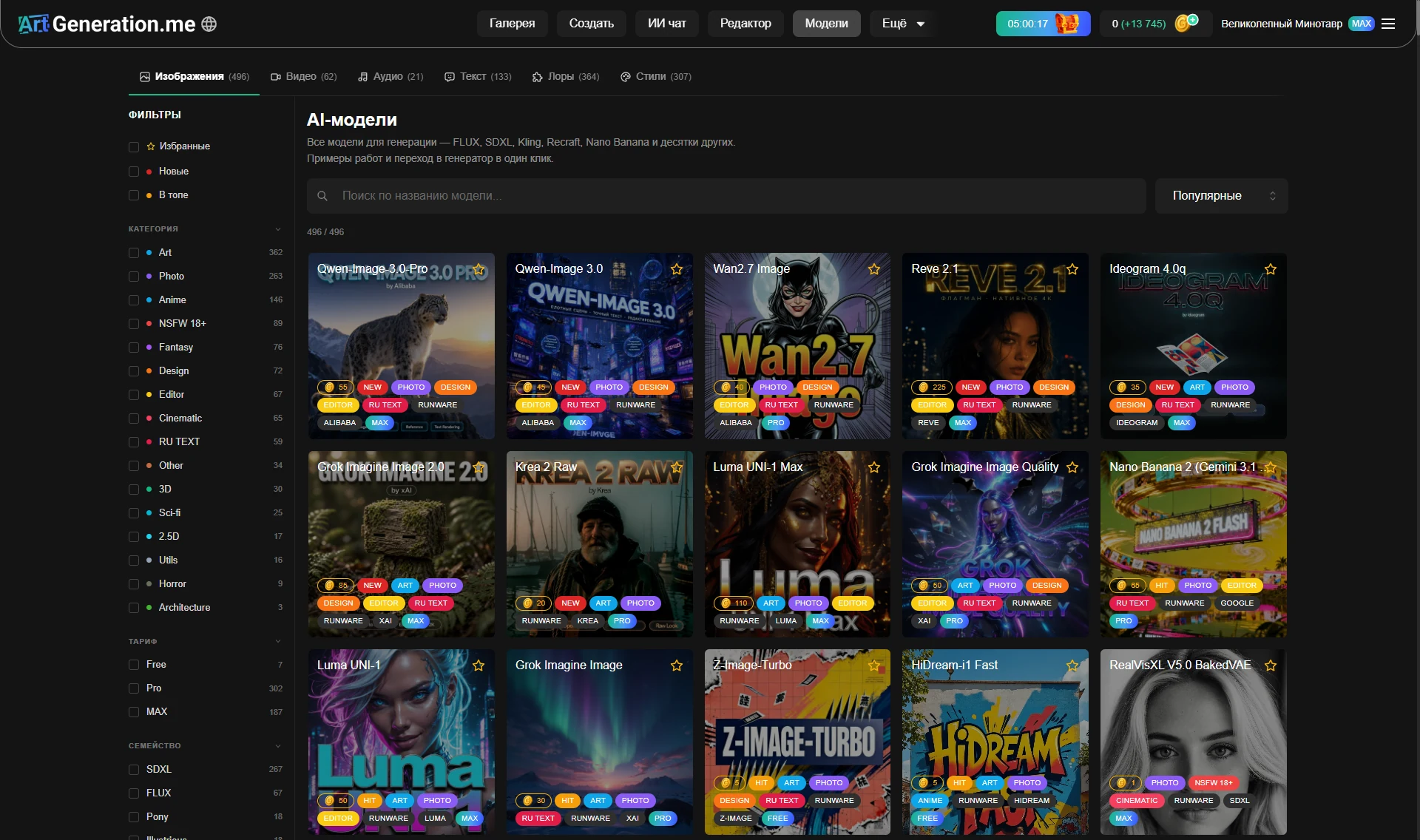
Task: Enable the Fantasy category checkbox
Action: tap(134, 348)
